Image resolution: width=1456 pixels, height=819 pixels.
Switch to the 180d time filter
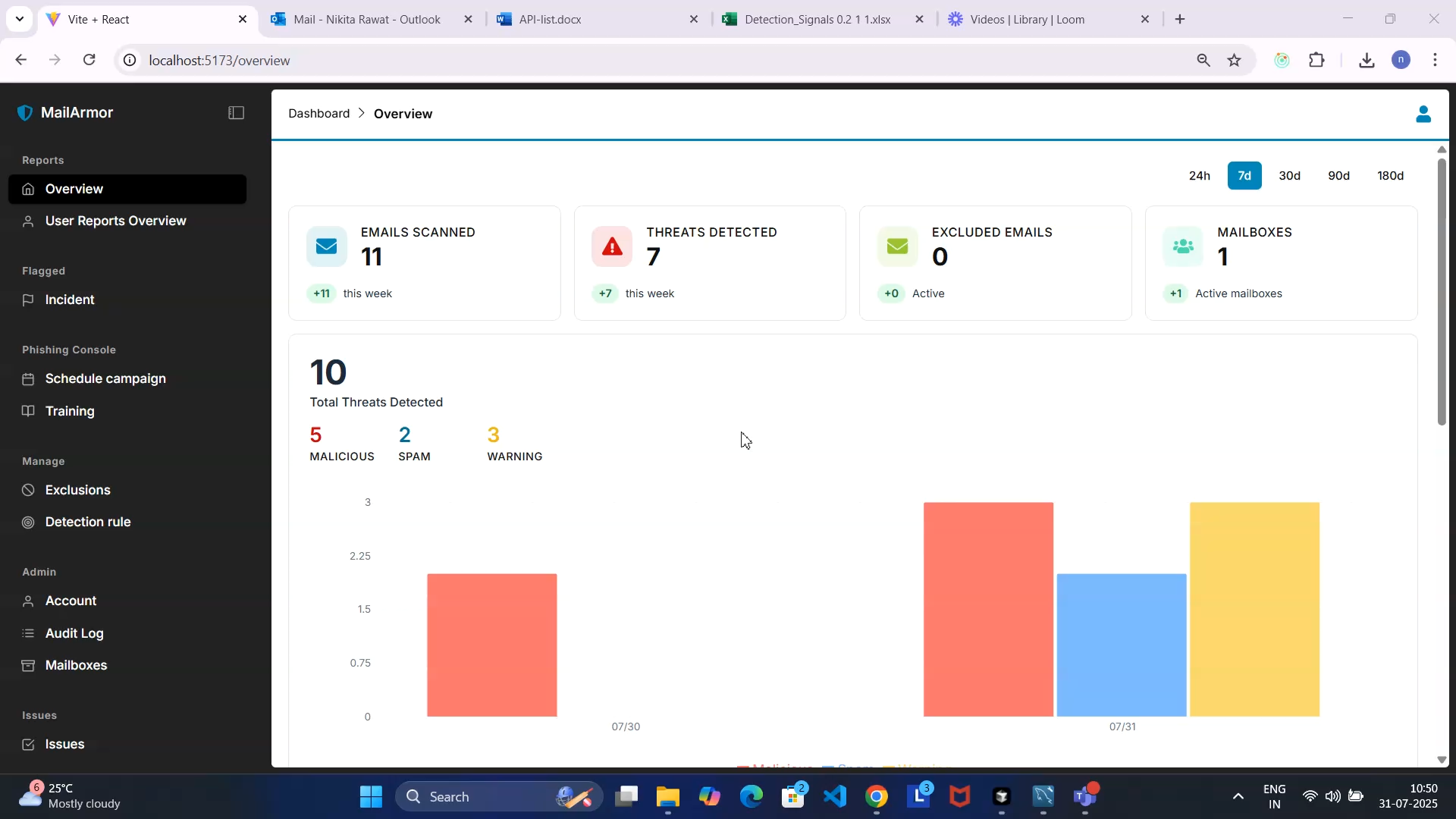1390,175
